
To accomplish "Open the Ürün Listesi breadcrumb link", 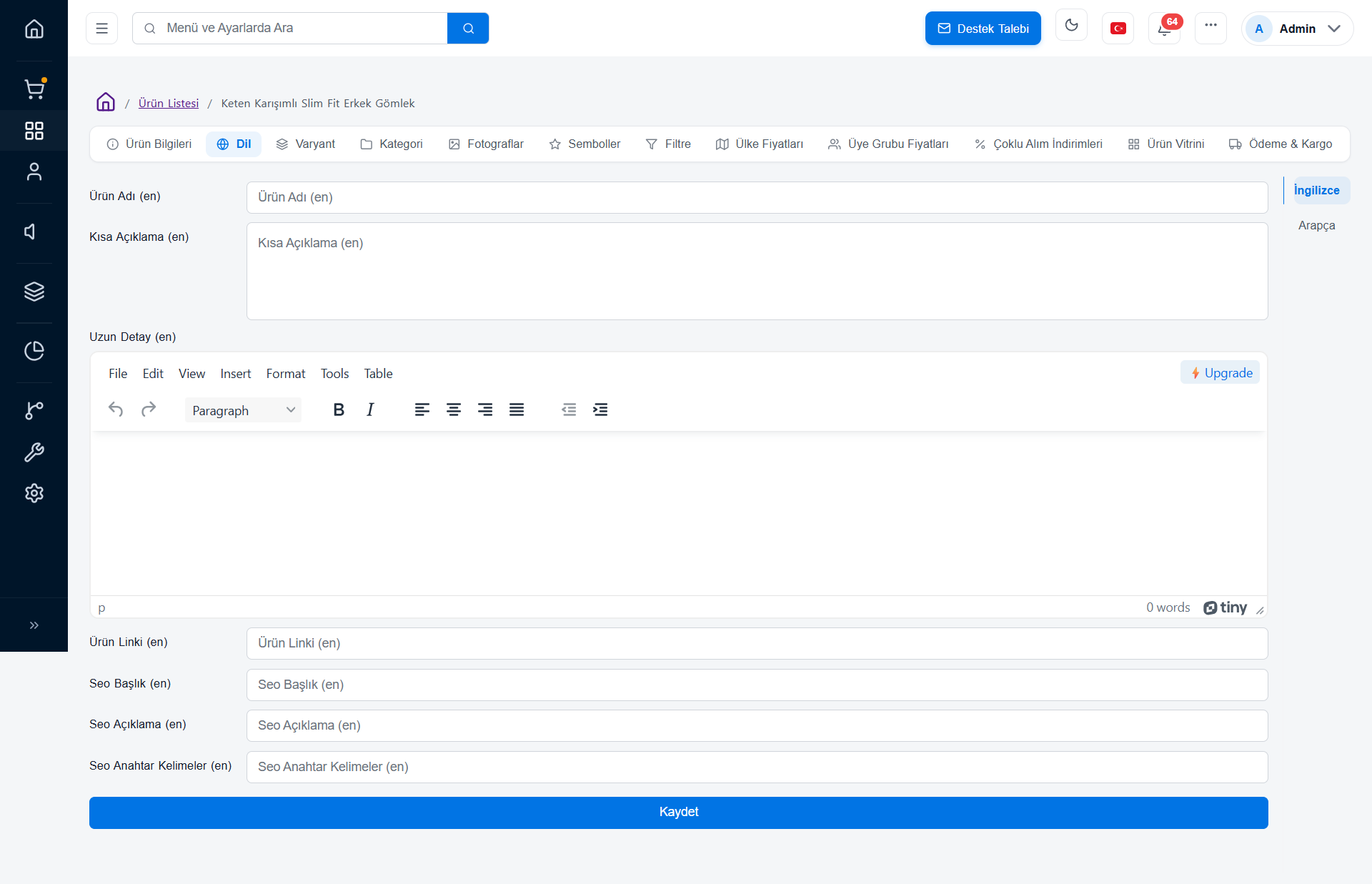I will tap(169, 103).
